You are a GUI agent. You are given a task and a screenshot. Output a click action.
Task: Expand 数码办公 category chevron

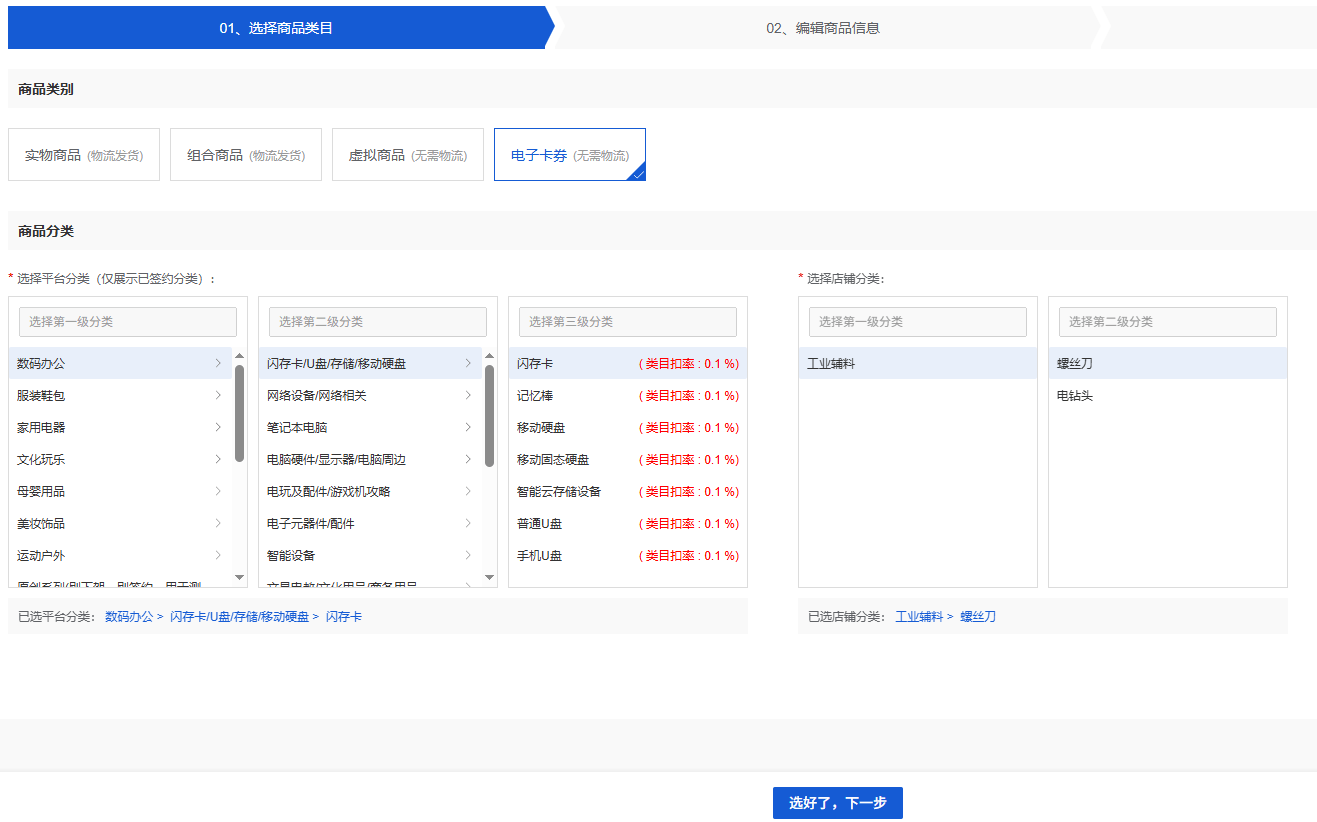[x=218, y=363]
